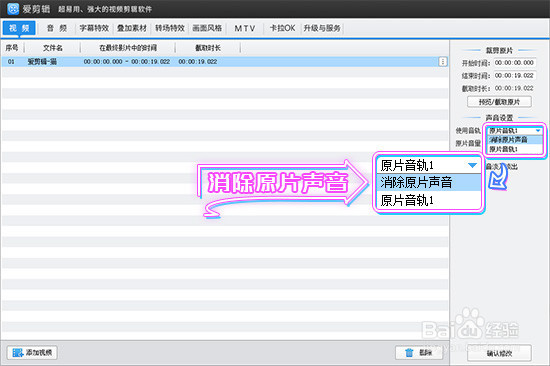The width and height of the screenshot is (550, 366).
Task: Click the 截取时长 column header
Action: [x=208, y=48]
